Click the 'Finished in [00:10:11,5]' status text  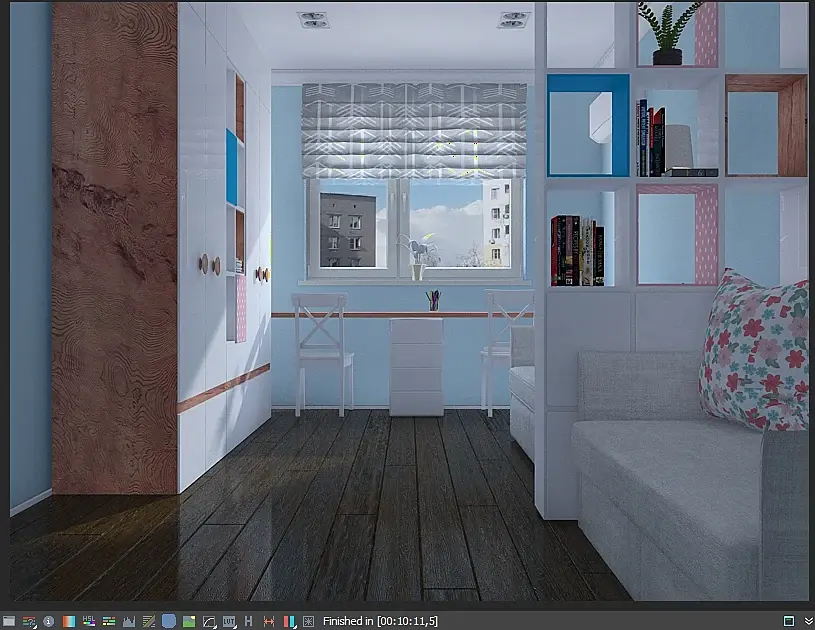(380, 621)
